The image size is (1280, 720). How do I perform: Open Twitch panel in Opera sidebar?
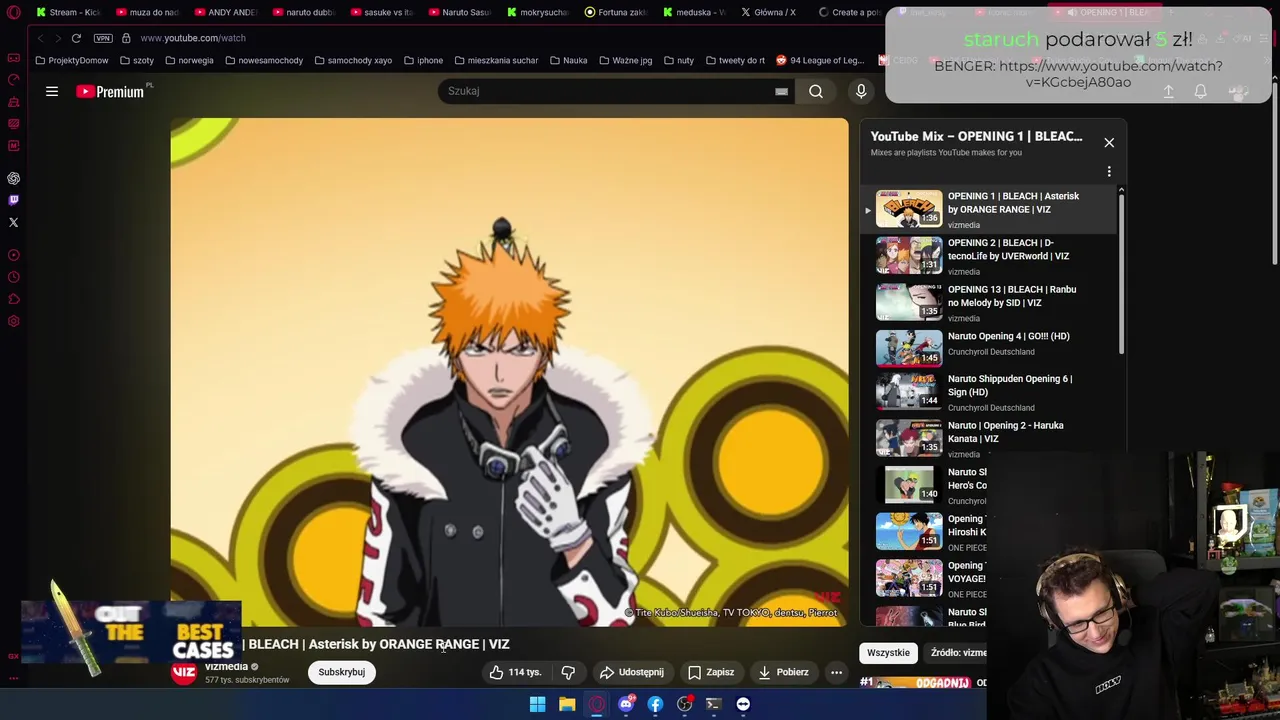14,200
